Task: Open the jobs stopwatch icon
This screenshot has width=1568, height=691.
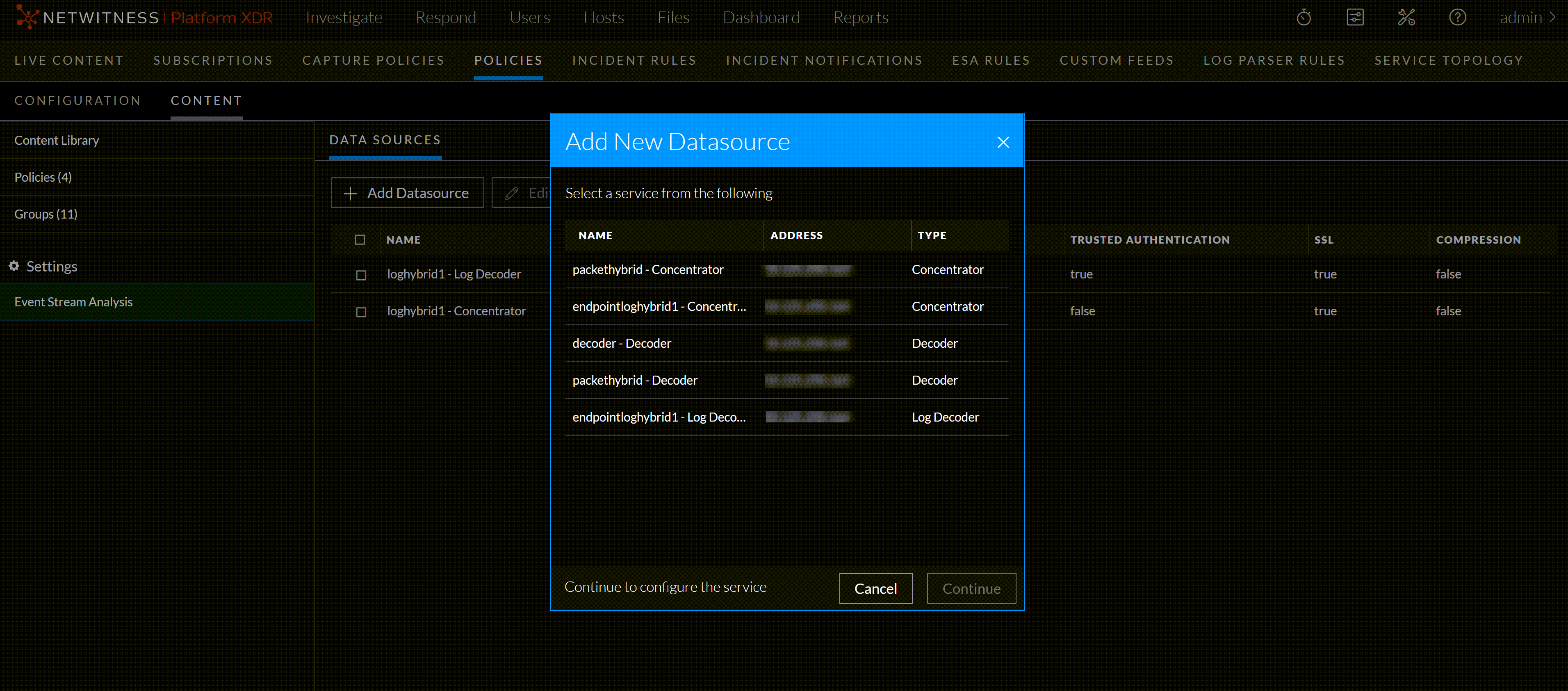Action: [1303, 17]
